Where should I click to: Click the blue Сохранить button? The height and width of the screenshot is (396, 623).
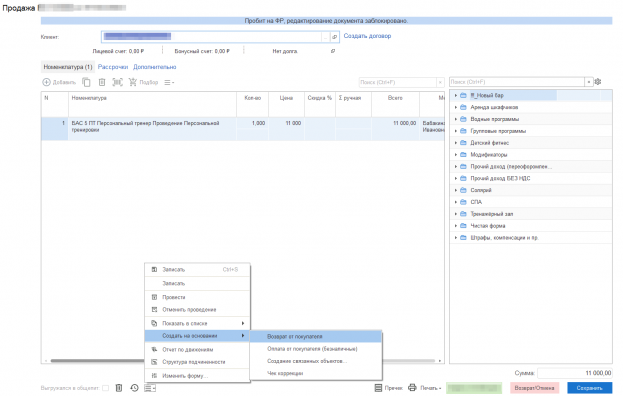coord(589,388)
